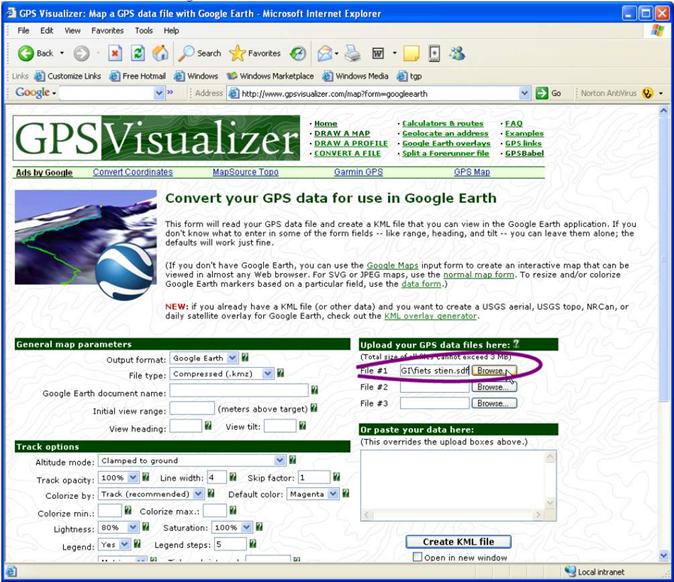
Task: Click the Initial view range field
Action: tap(192, 408)
